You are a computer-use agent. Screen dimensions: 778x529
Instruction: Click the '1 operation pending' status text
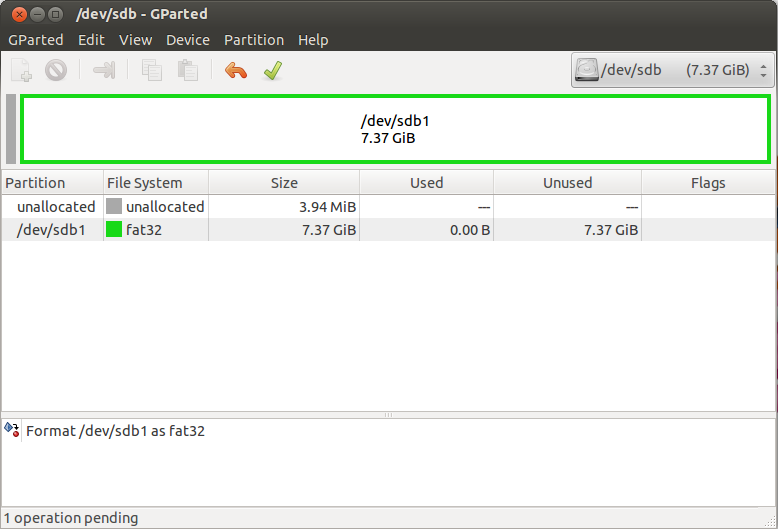pyautogui.click(x=71, y=518)
